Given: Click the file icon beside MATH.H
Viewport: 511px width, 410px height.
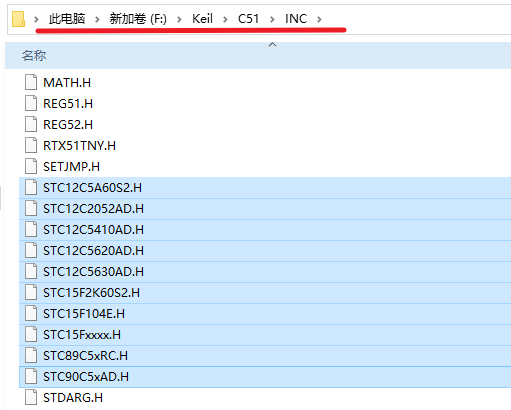Looking at the screenshot, I should (31, 82).
